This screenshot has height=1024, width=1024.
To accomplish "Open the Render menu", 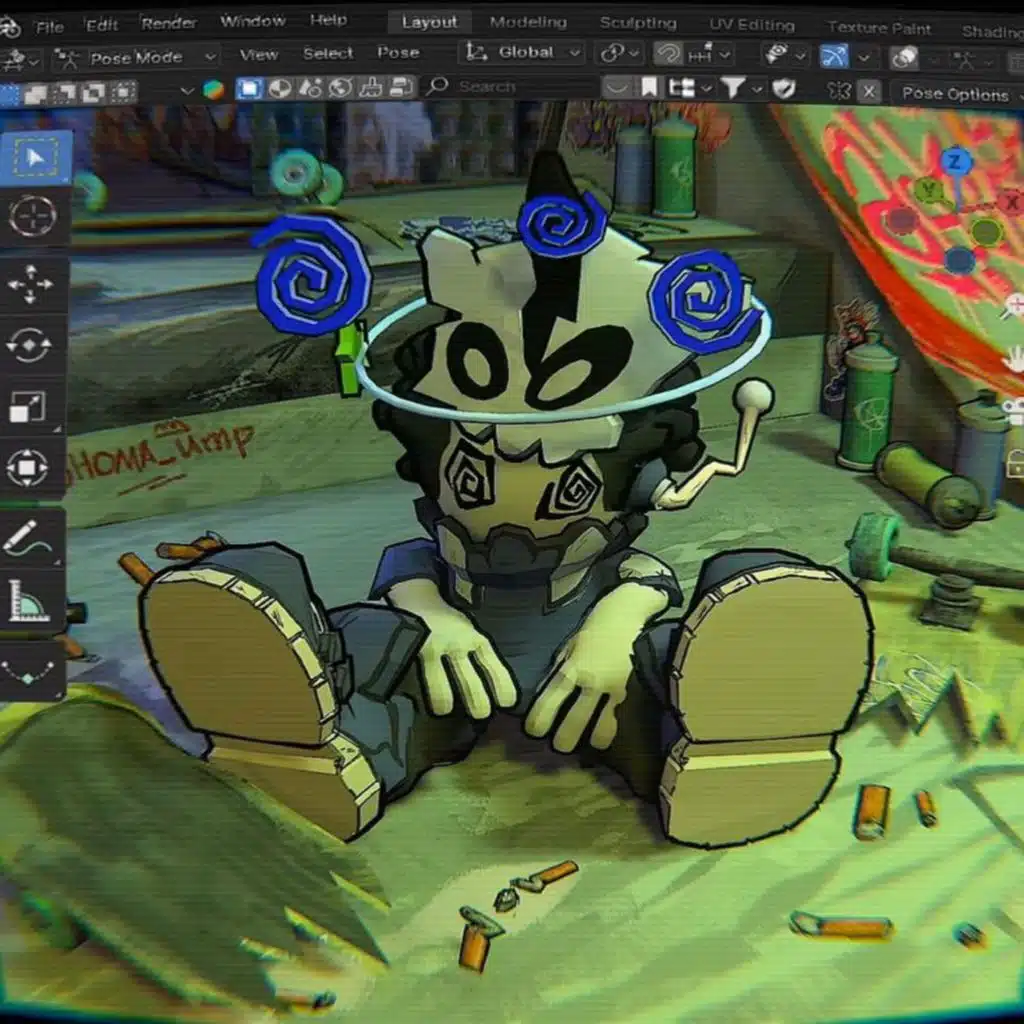I will (169, 22).
